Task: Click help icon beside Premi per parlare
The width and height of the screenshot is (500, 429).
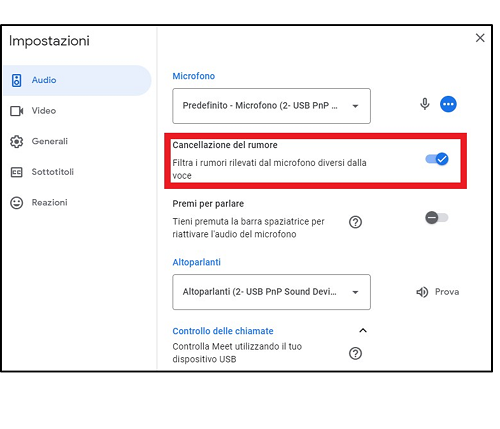Action: tap(355, 222)
